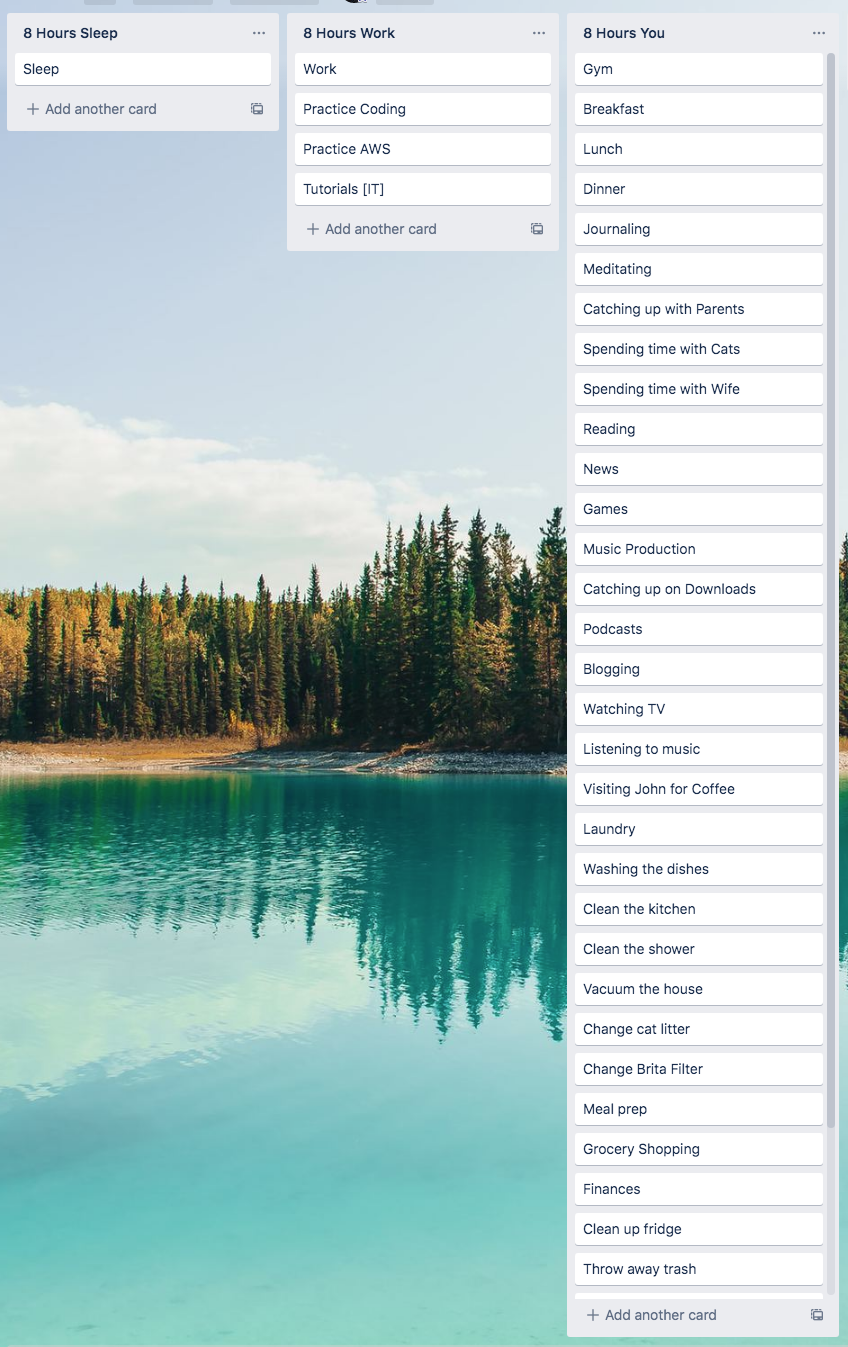Open the Tutorials [IT] card
The width and height of the screenshot is (848, 1347).
click(x=423, y=189)
